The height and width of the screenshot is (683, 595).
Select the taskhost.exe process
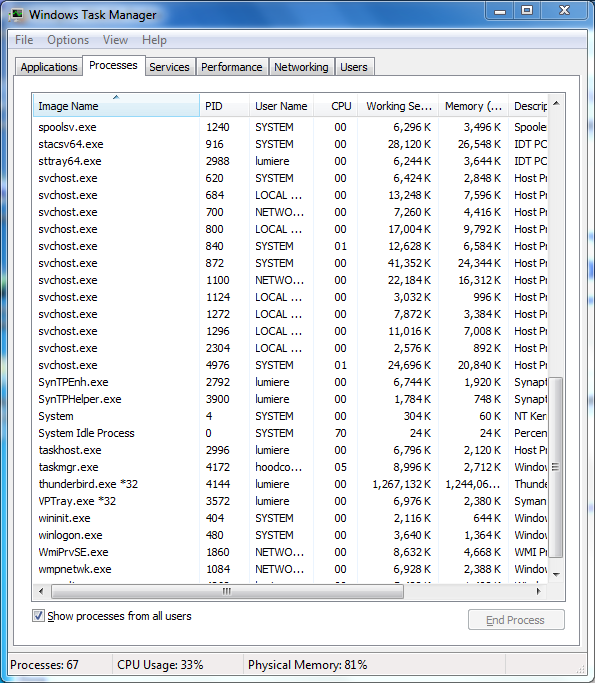coord(290,450)
